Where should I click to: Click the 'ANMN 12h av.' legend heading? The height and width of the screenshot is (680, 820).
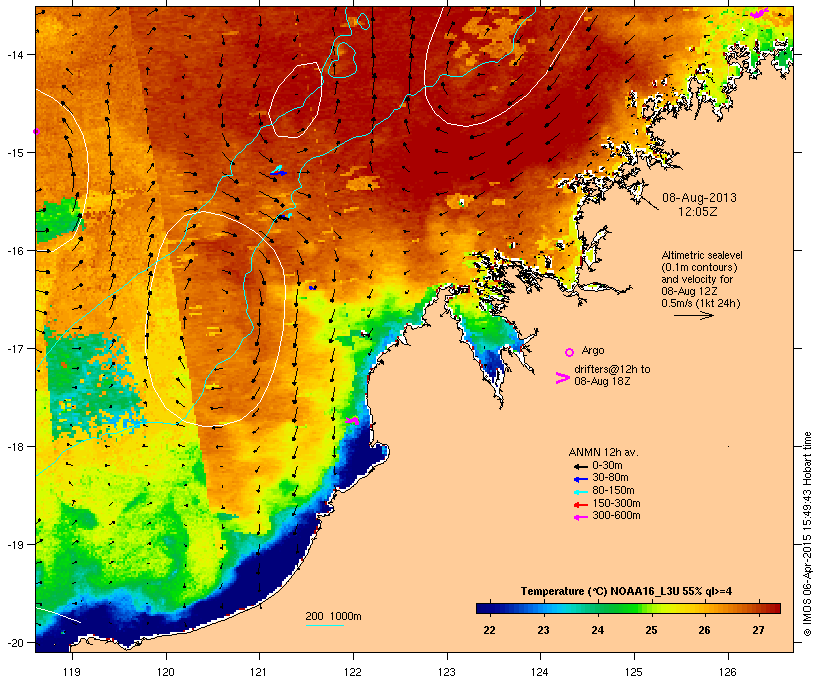[x=603, y=452]
